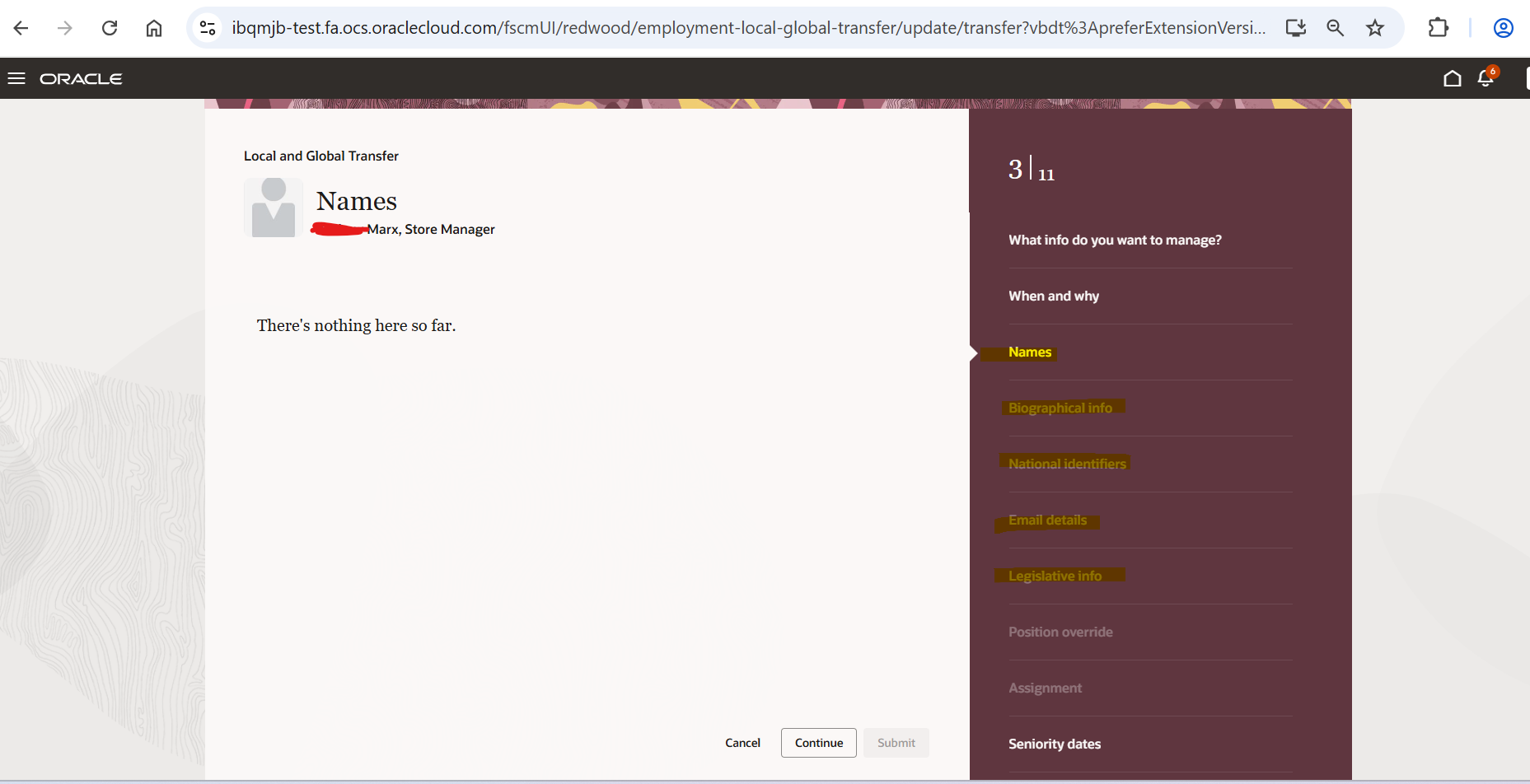Open the browser zoom magnifier icon
1530x784 pixels.
(x=1335, y=27)
